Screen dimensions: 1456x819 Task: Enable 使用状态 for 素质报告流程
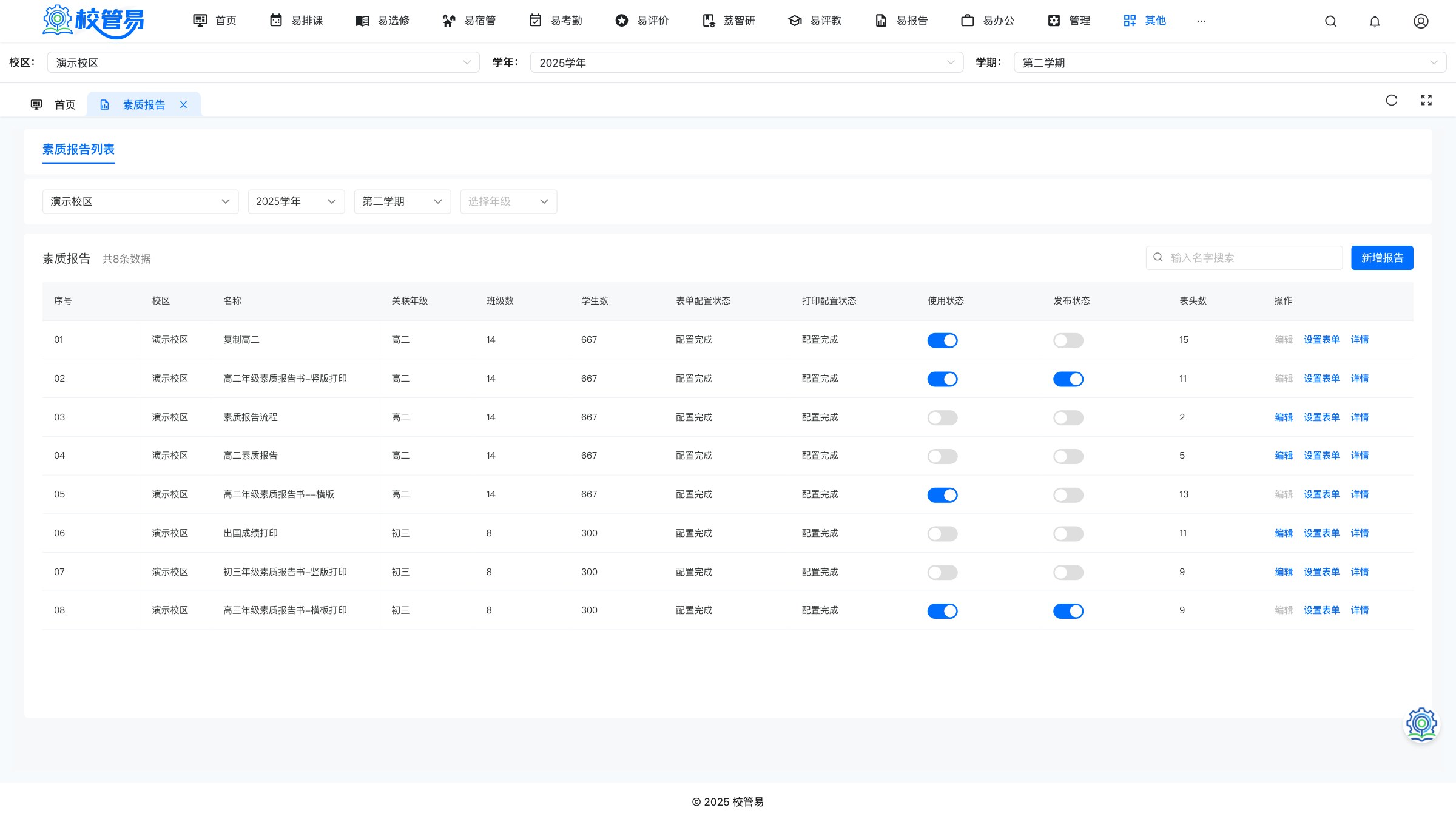coord(942,418)
